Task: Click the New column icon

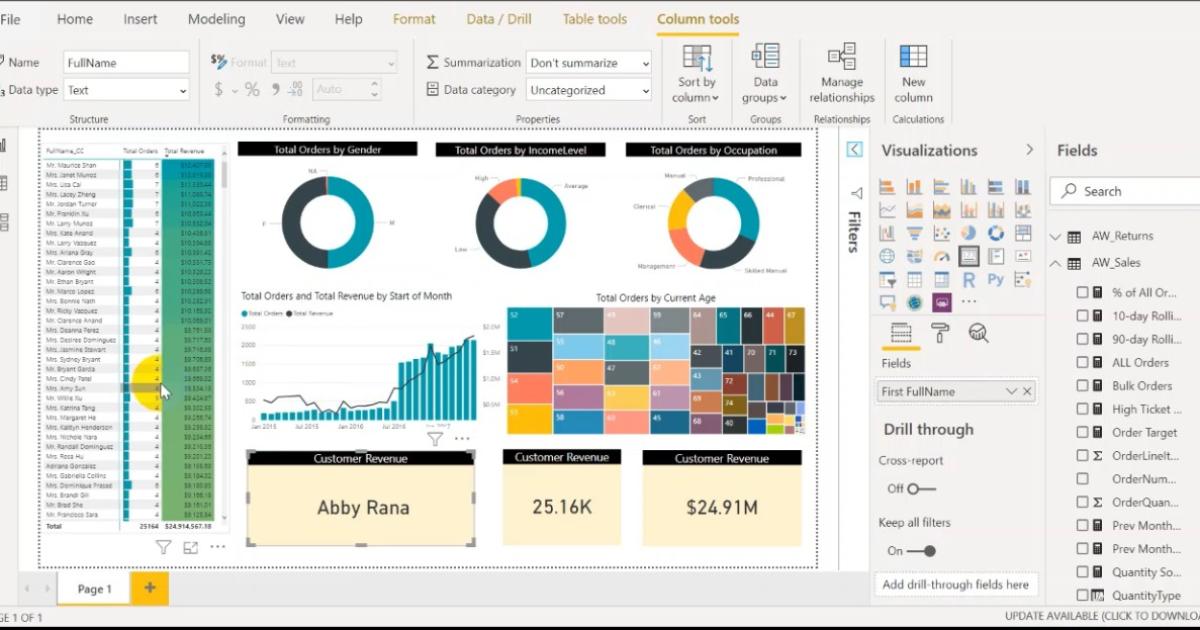Action: 913,58
